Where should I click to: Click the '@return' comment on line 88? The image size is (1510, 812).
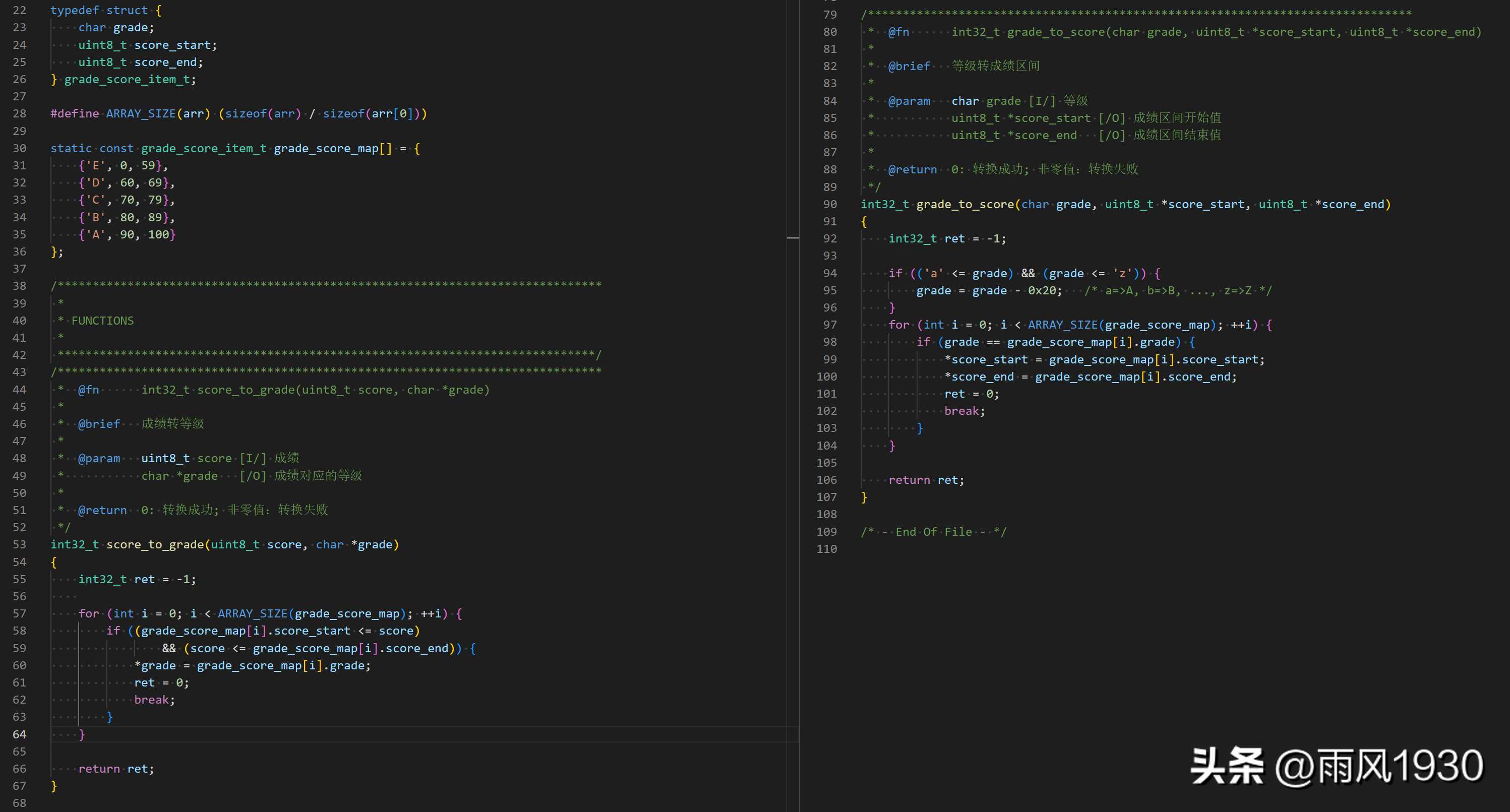[1013, 169]
